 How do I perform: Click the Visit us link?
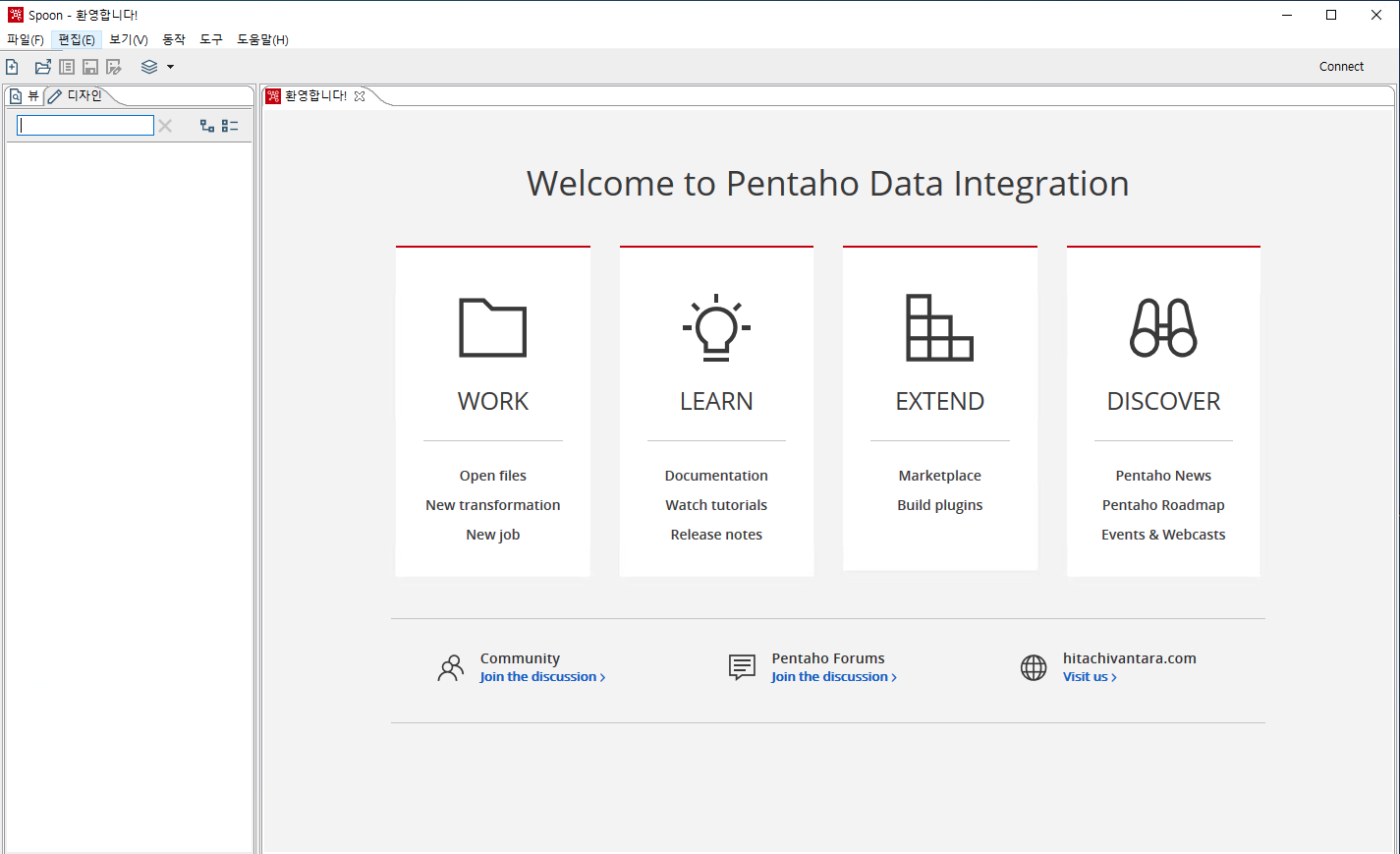point(1090,677)
